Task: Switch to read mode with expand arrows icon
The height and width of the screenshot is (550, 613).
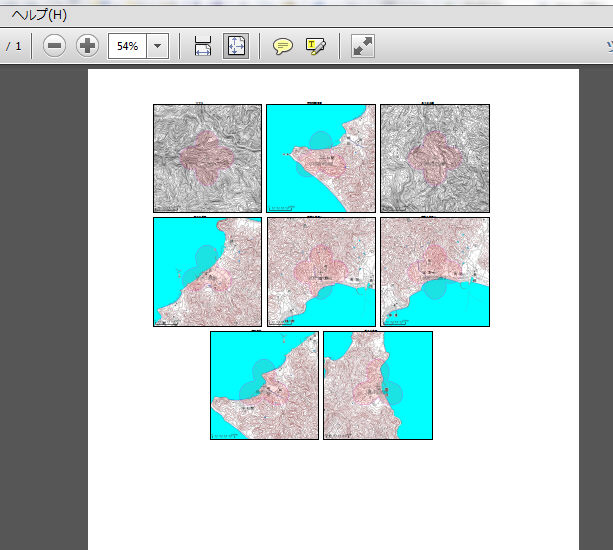Action: (x=362, y=46)
